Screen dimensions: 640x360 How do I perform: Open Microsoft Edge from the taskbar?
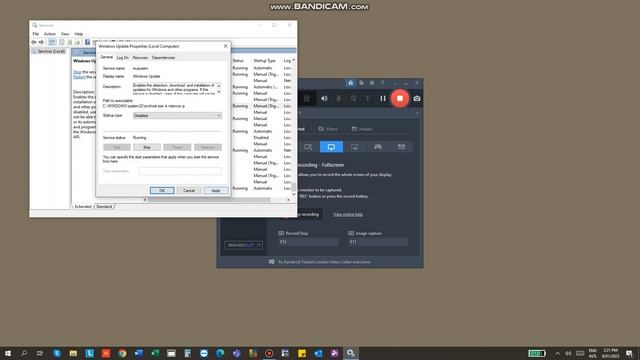click(x=220, y=353)
